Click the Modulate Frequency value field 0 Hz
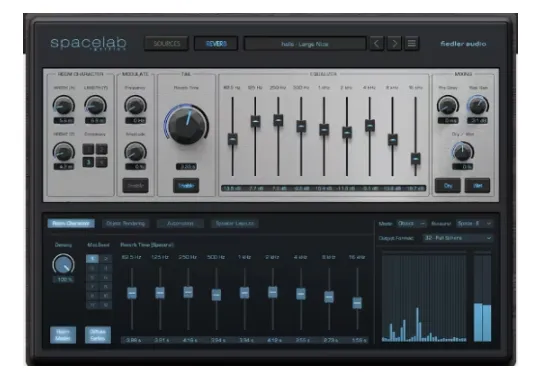This screenshot has width=535, height=376. click(135, 120)
